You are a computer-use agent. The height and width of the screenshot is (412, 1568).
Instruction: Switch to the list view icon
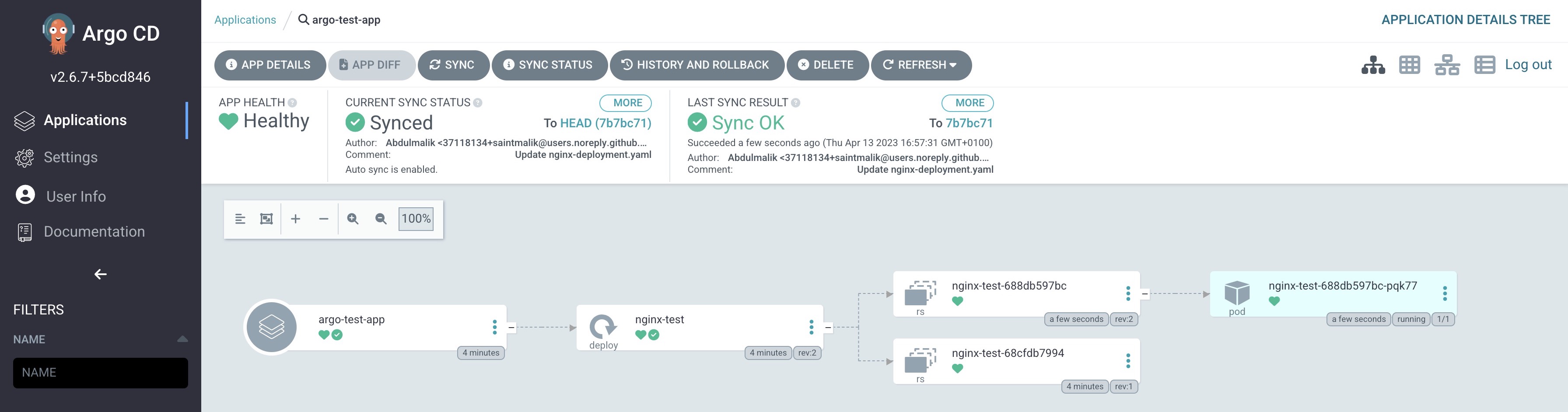point(1484,65)
